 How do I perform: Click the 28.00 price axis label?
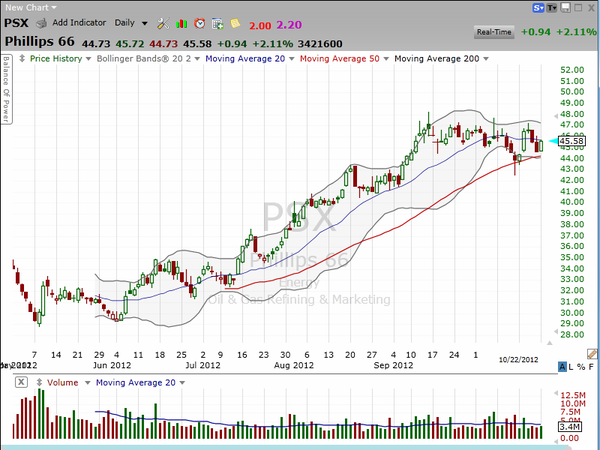point(572,334)
